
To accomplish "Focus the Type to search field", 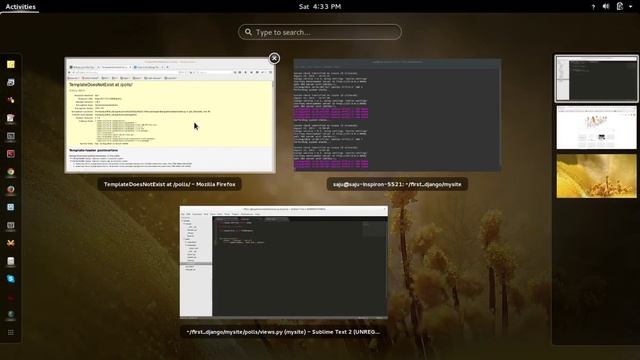I will (320, 32).
